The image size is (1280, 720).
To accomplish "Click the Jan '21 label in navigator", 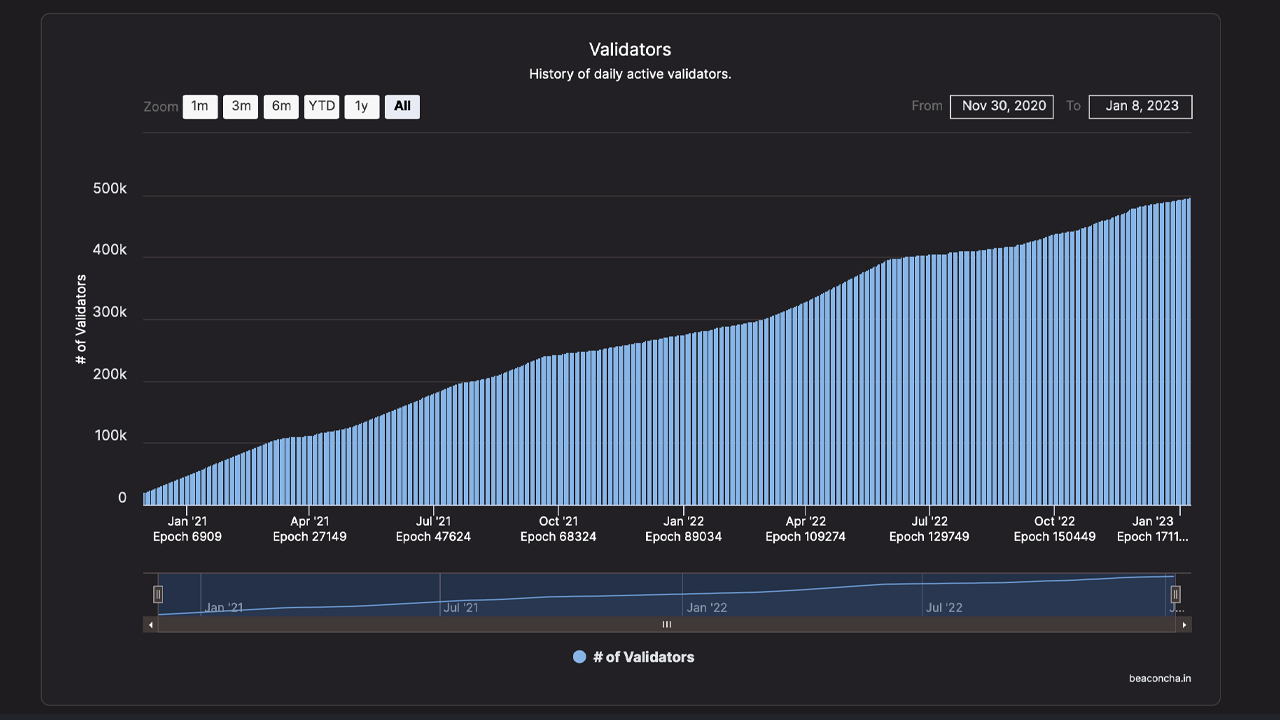I will pyautogui.click(x=224, y=607).
